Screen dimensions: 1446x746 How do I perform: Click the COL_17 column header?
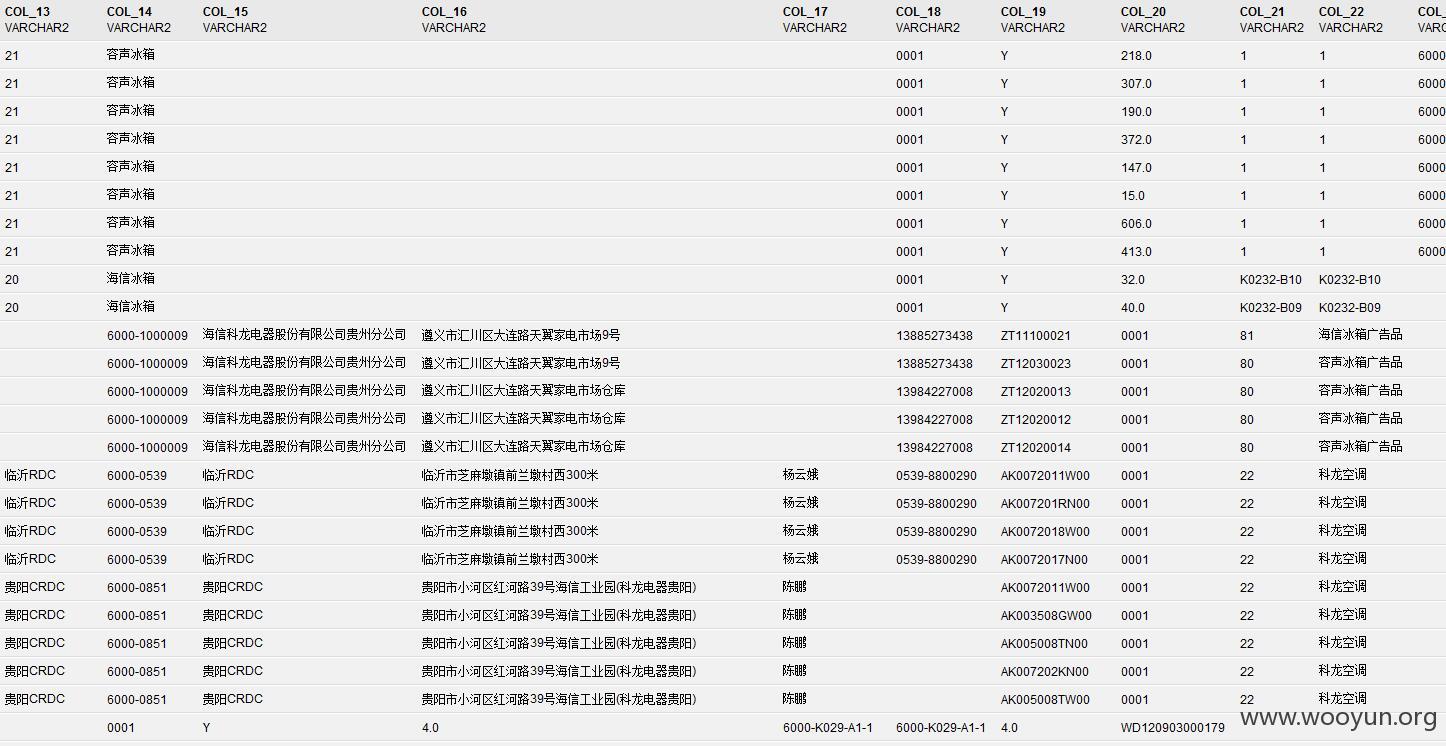tap(806, 12)
